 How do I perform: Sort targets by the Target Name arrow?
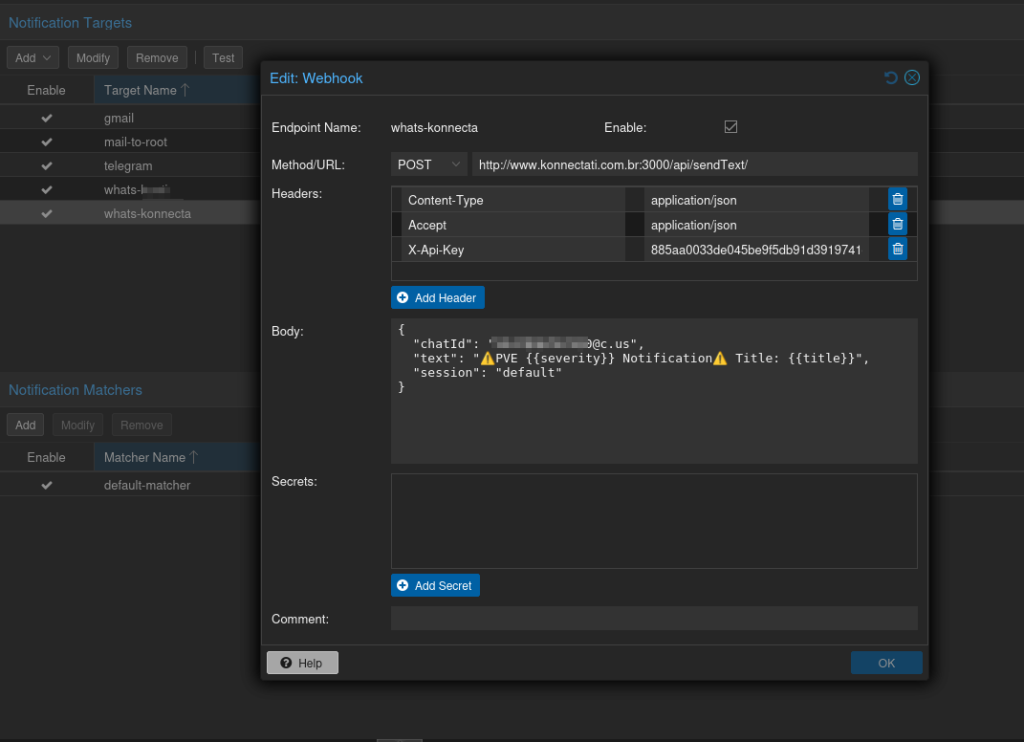tap(185, 90)
